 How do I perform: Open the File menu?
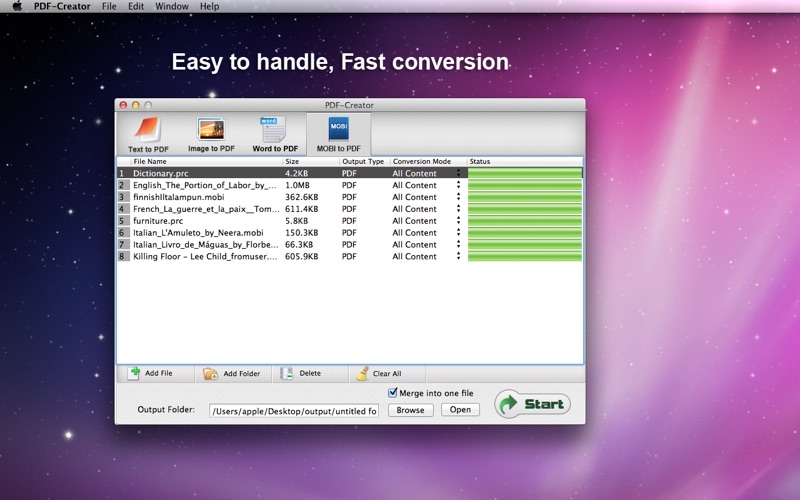pos(109,6)
